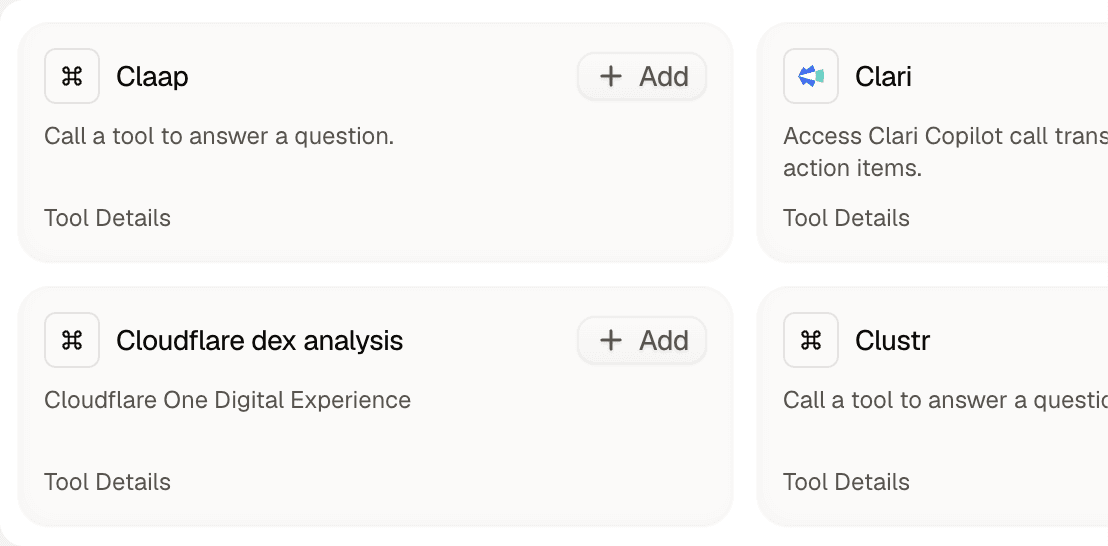Click the plus icon beside Claap's Add
The image size is (1108, 546).
pyautogui.click(x=611, y=76)
